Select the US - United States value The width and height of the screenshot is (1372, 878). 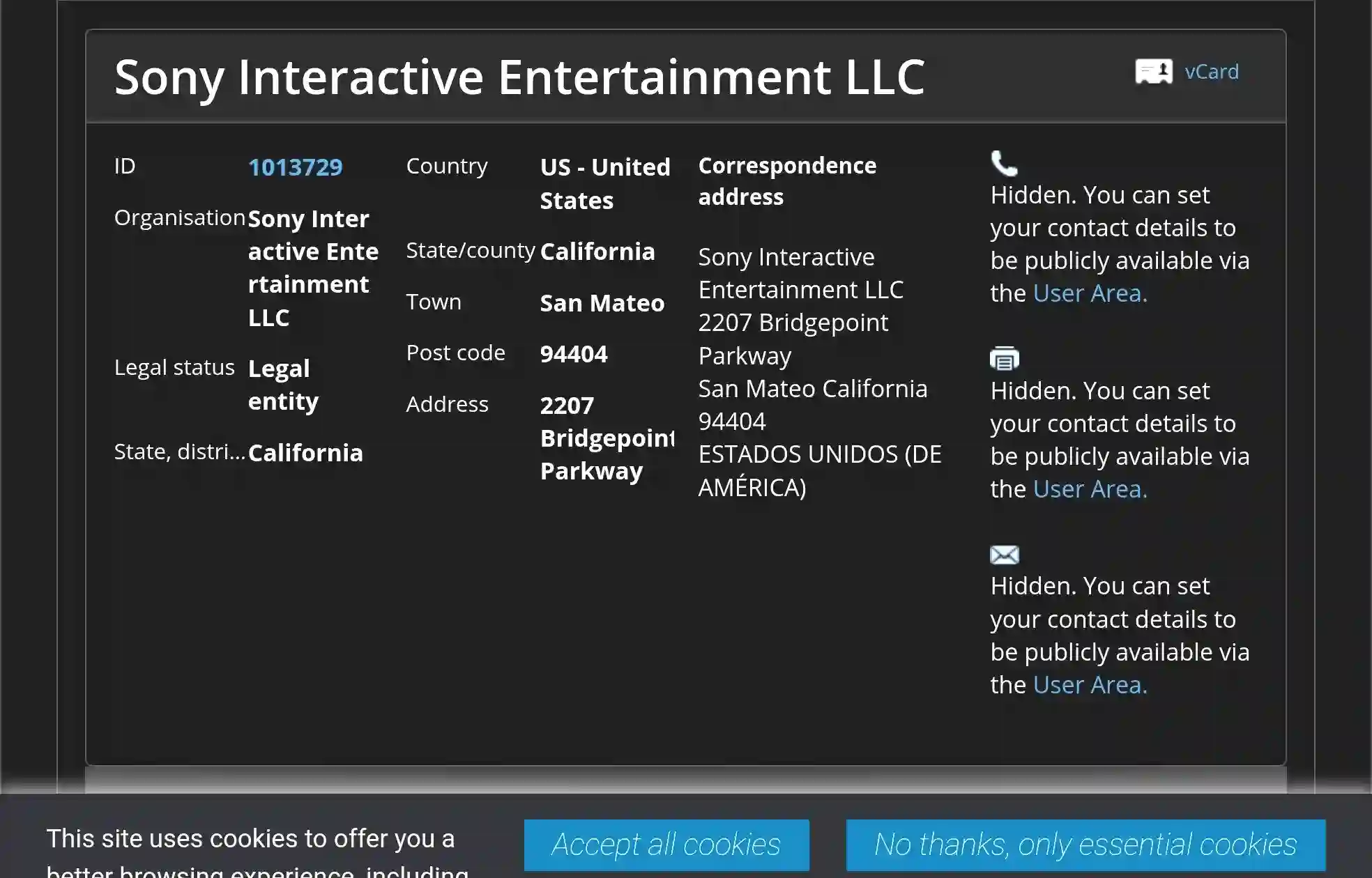pos(605,184)
